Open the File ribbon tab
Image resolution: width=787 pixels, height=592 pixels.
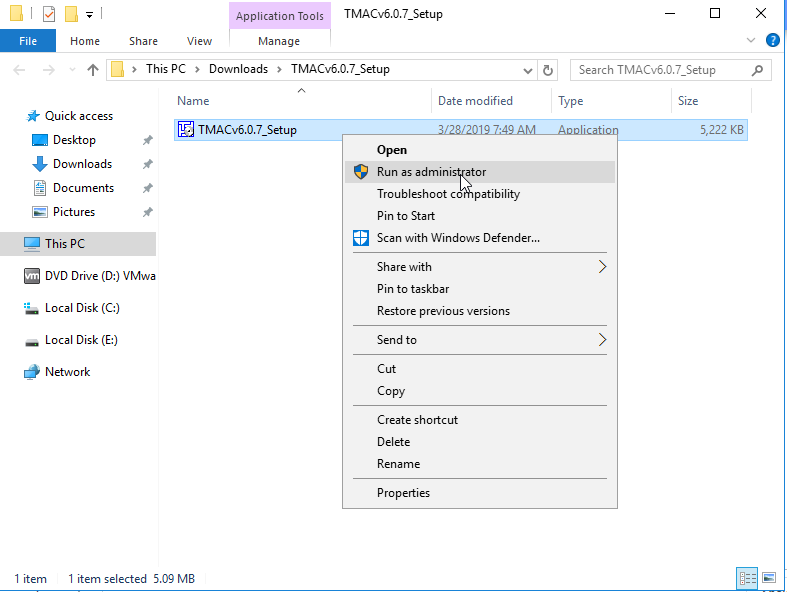pos(28,41)
